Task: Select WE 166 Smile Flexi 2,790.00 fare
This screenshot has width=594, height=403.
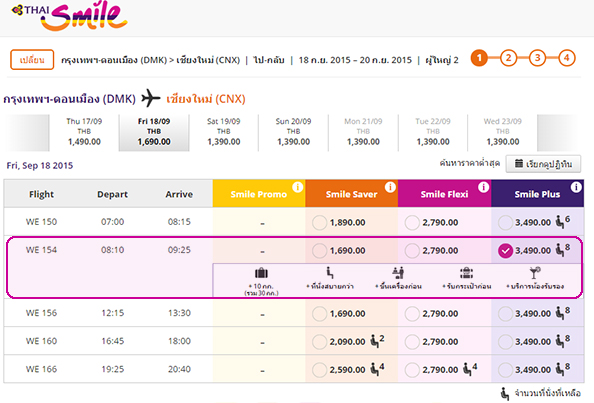Action: click(412, 370)
